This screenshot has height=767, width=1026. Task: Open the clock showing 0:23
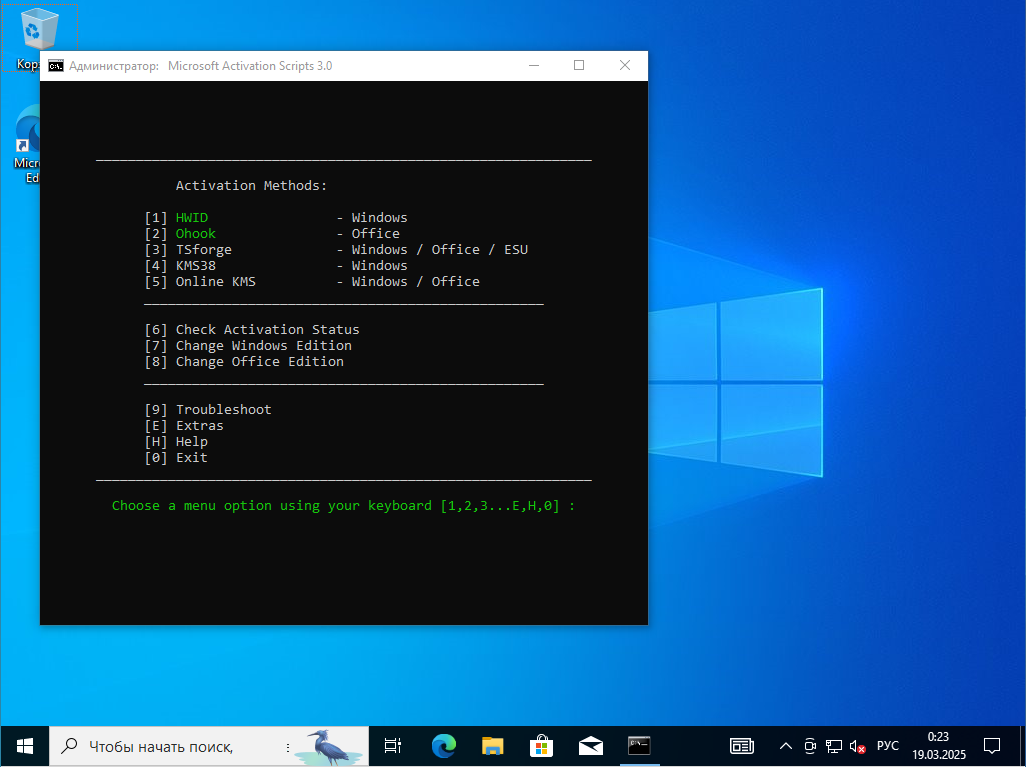tap(939, 746)
